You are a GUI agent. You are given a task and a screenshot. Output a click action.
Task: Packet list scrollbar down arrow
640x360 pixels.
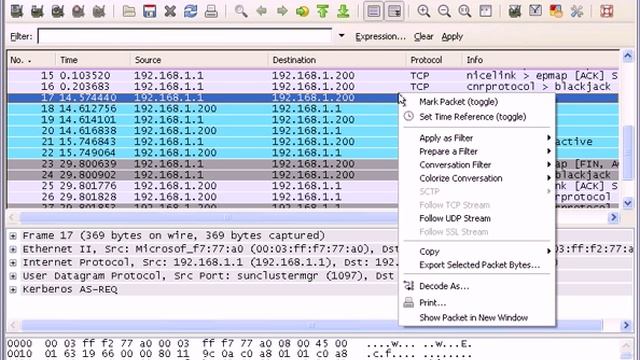tap(628, 202)
